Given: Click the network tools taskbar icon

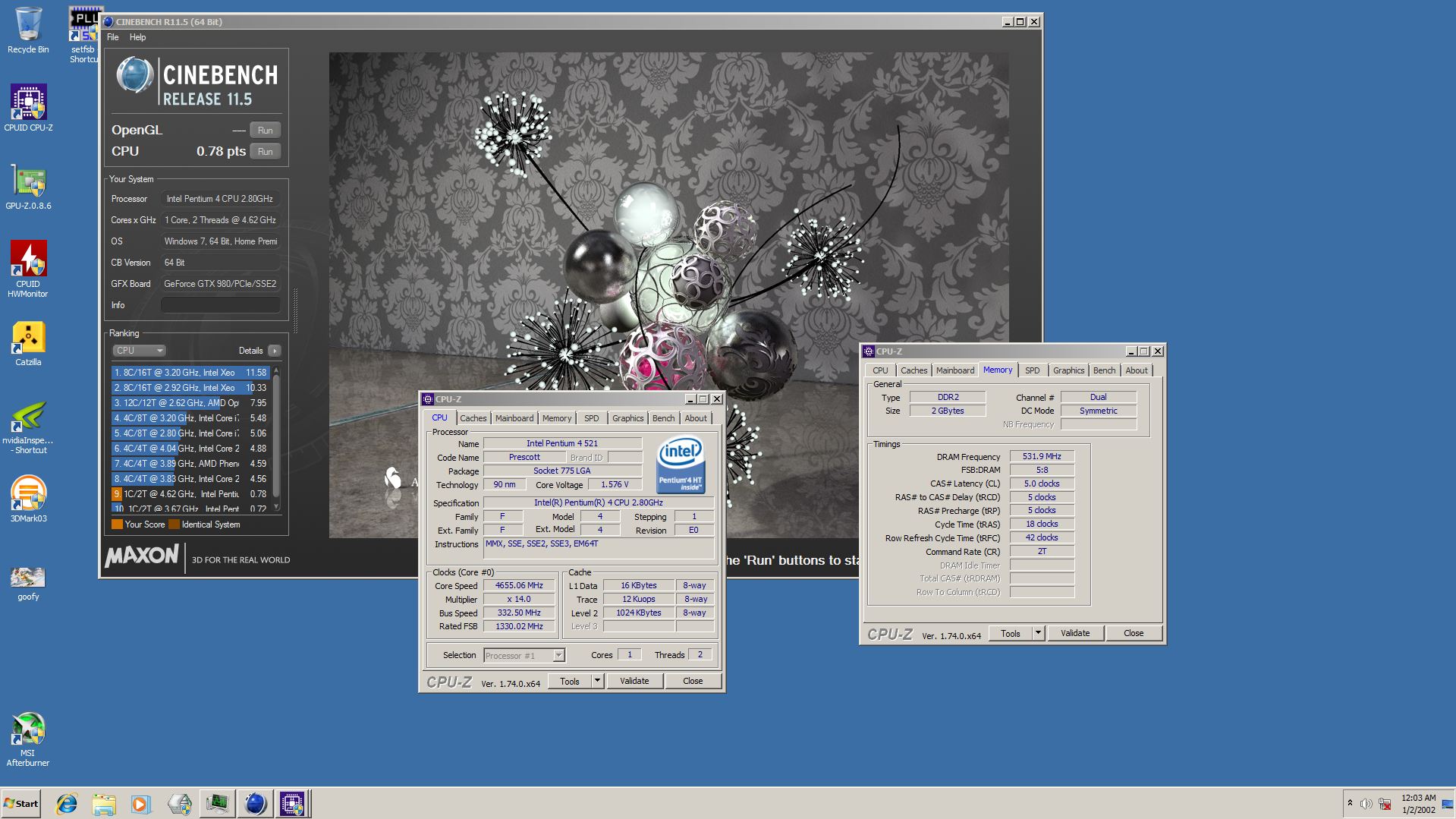Looking at the screenshot, I should click(x=180, y=804).
